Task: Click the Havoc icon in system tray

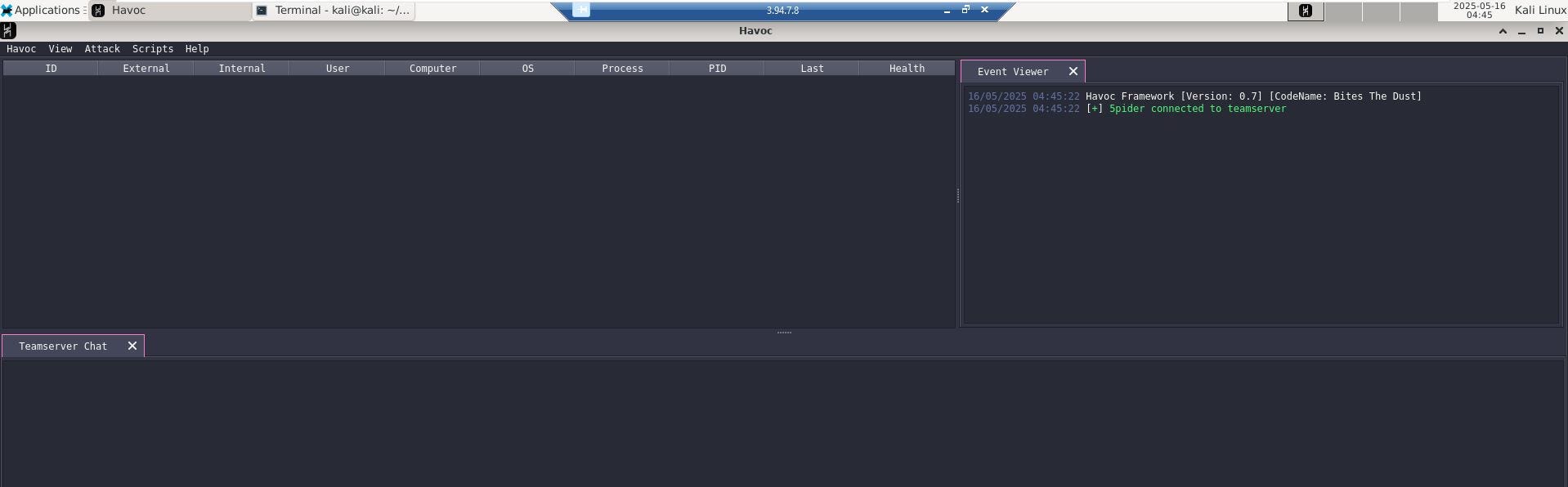Action: (1306, 11)
